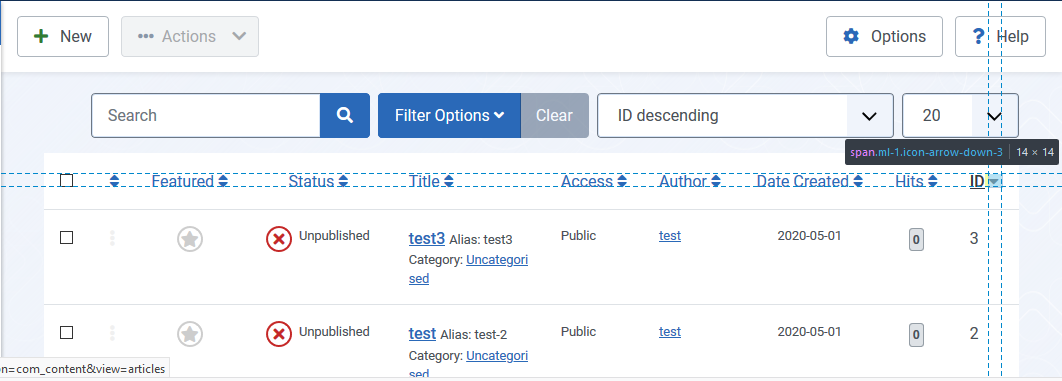The height and width of the screenshot is (381, 1062).
Task: Click the Clear filters button
Action: tap(555, 116)
